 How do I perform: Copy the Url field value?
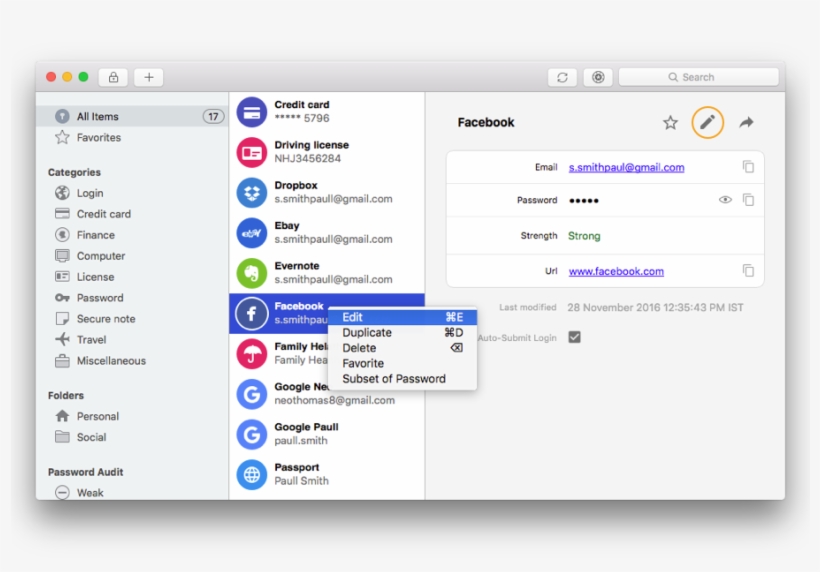click(x=748, y=271)
